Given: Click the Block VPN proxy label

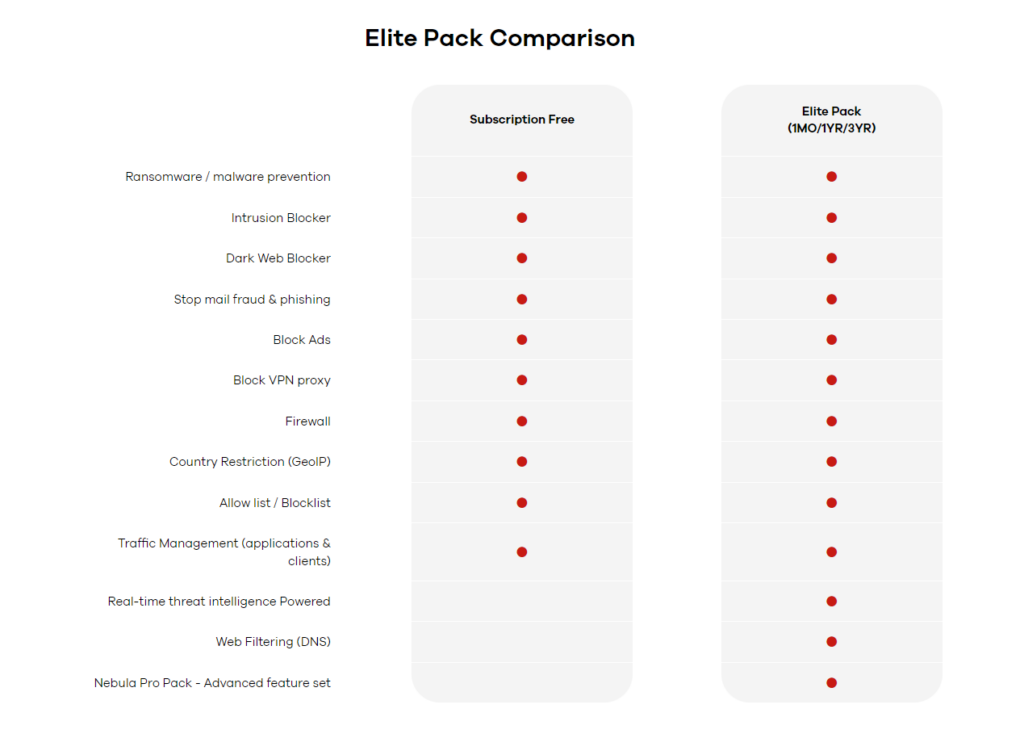Looking at the screenshot, I should [282, 380].
